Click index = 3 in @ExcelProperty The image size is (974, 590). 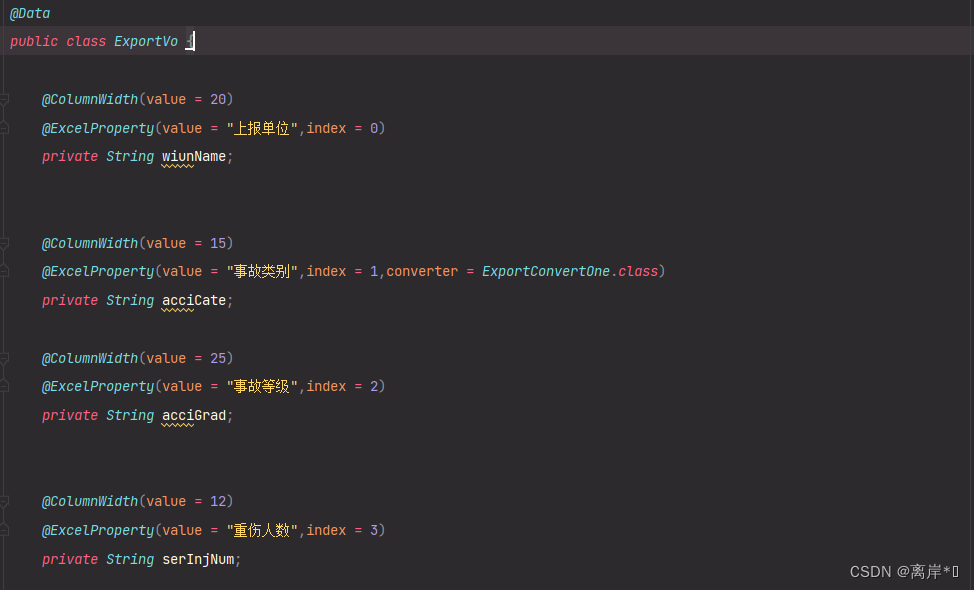(345, 530)
